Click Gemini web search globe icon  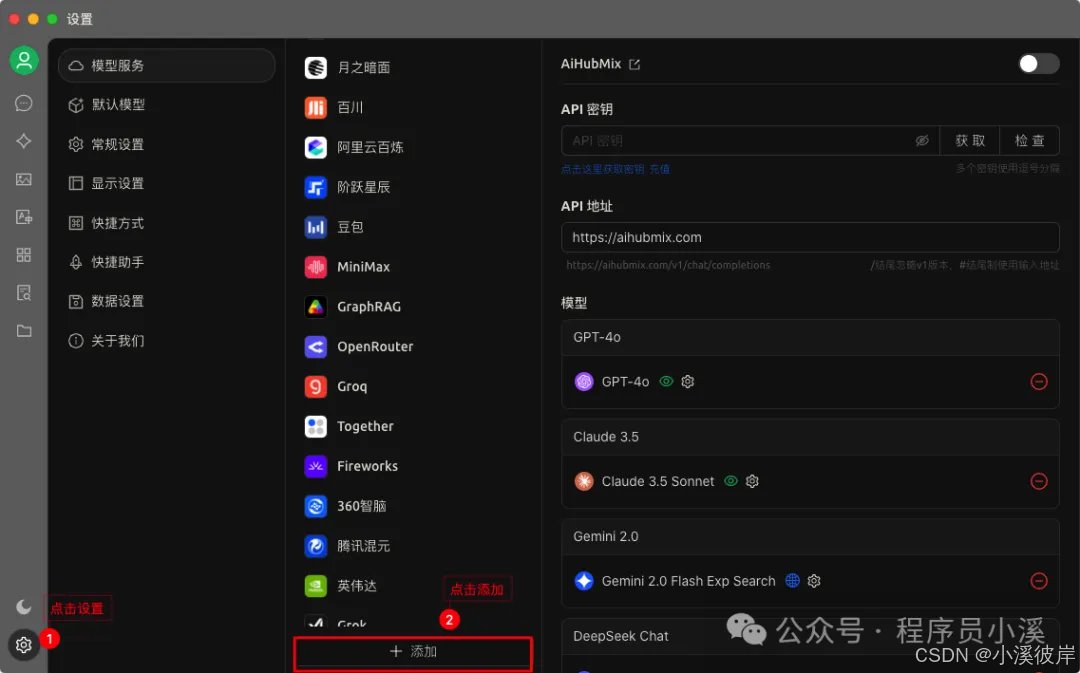793,581
